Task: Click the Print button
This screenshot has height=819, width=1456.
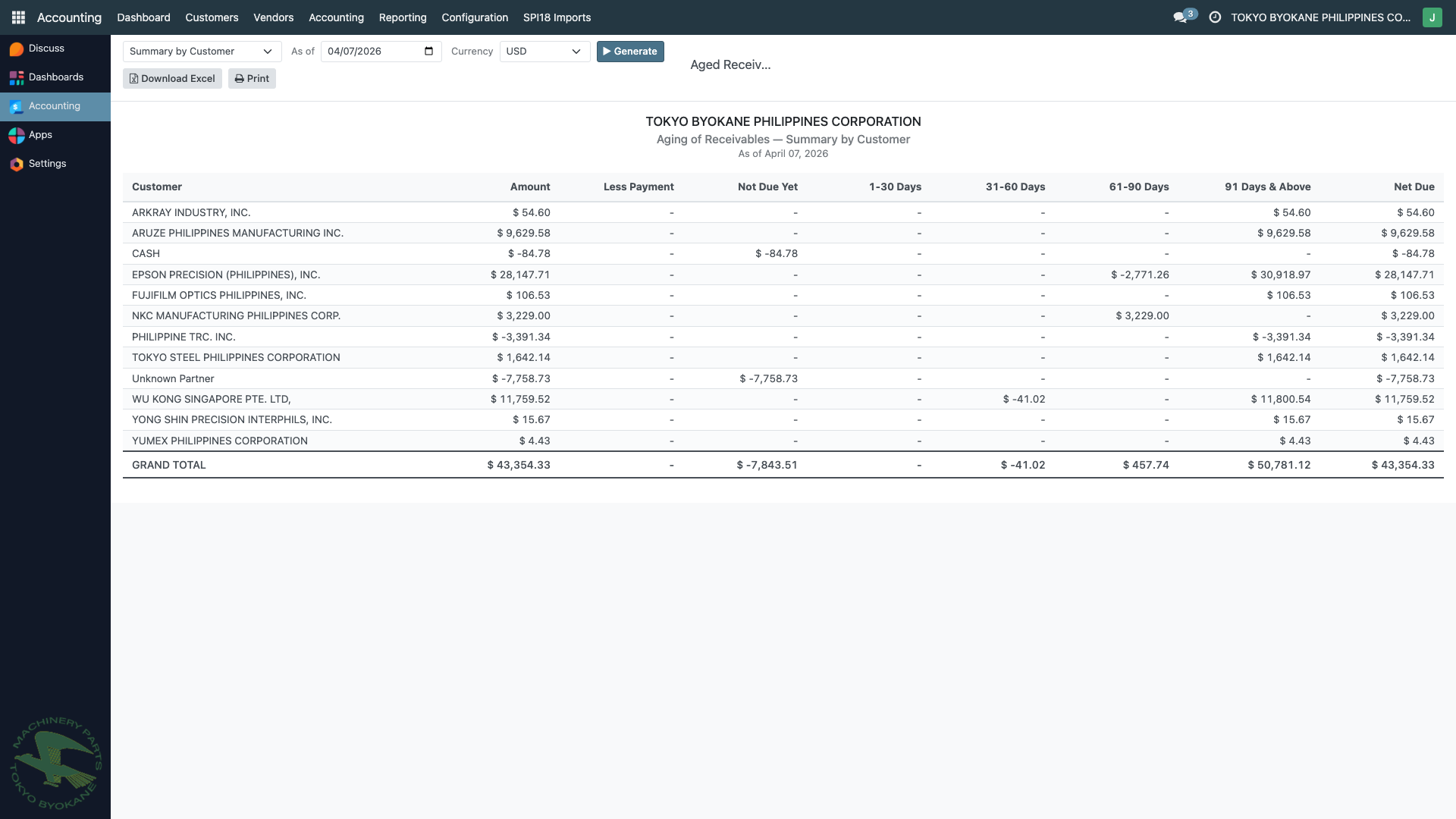Action: pyautogui.click(x=252, y=78)
